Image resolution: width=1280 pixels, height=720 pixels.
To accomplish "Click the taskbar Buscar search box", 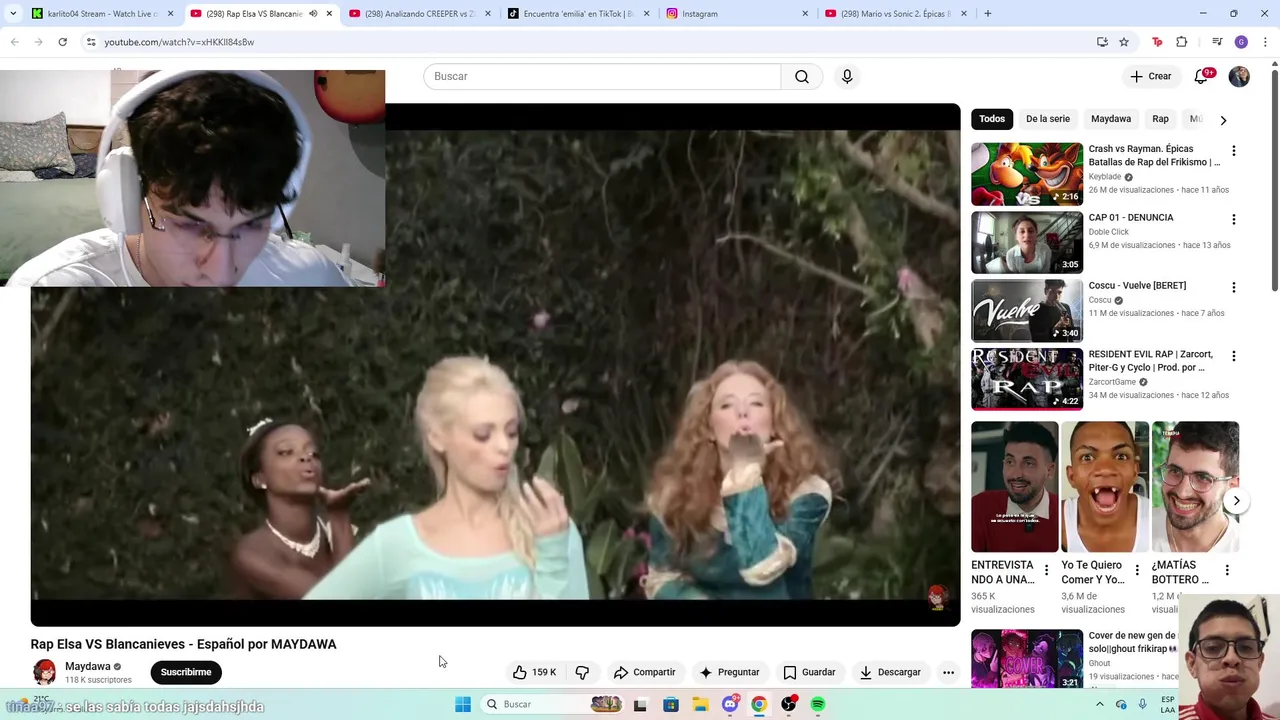I will tap(552, 704).
